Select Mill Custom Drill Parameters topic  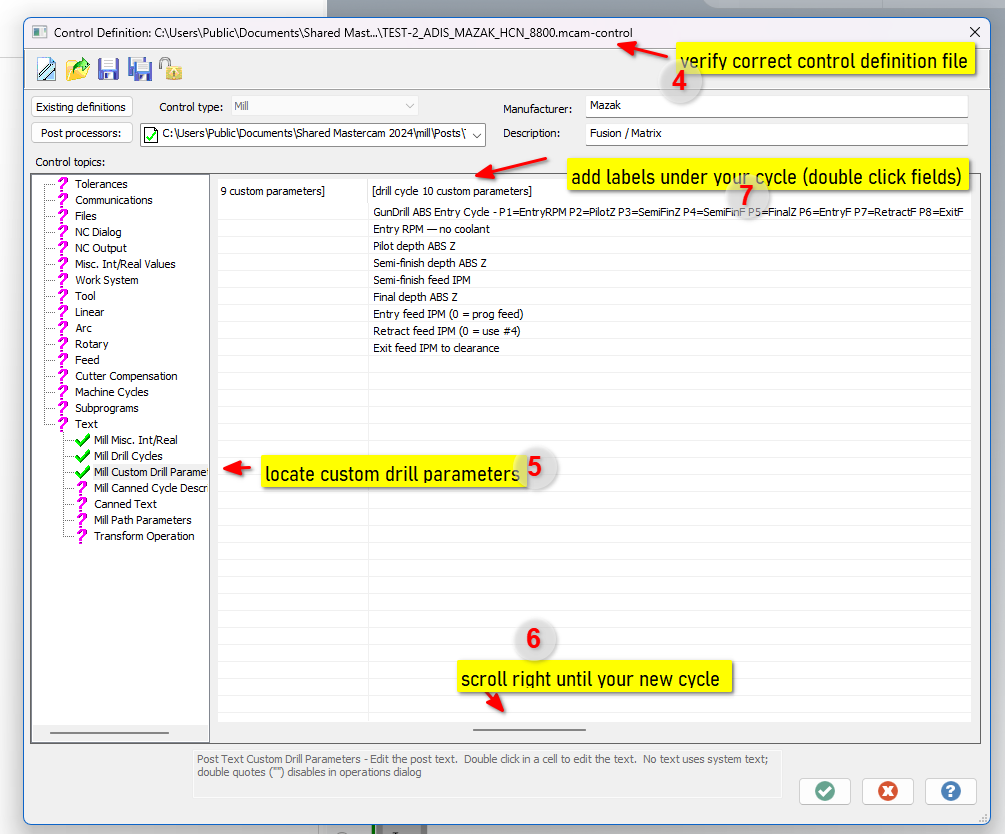(x=132, y=471)
